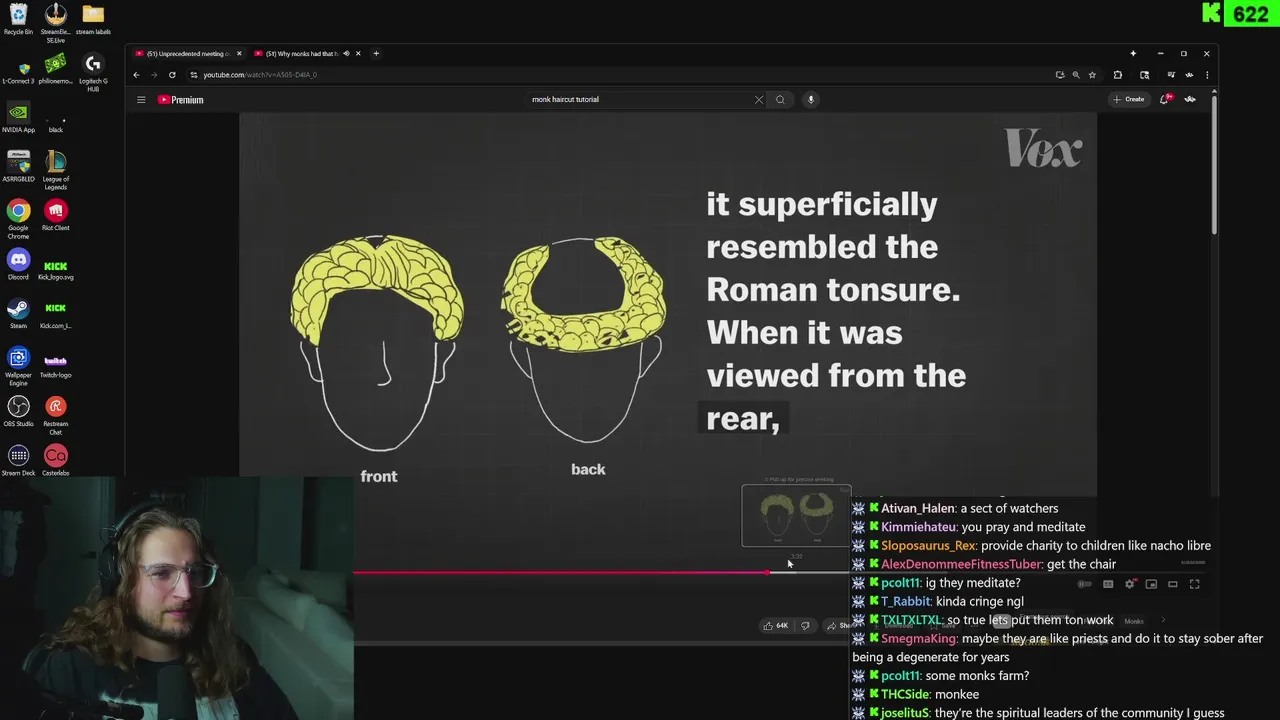Open Twitch-logo file
The image size is (1280, 720).
pos(56,366)
